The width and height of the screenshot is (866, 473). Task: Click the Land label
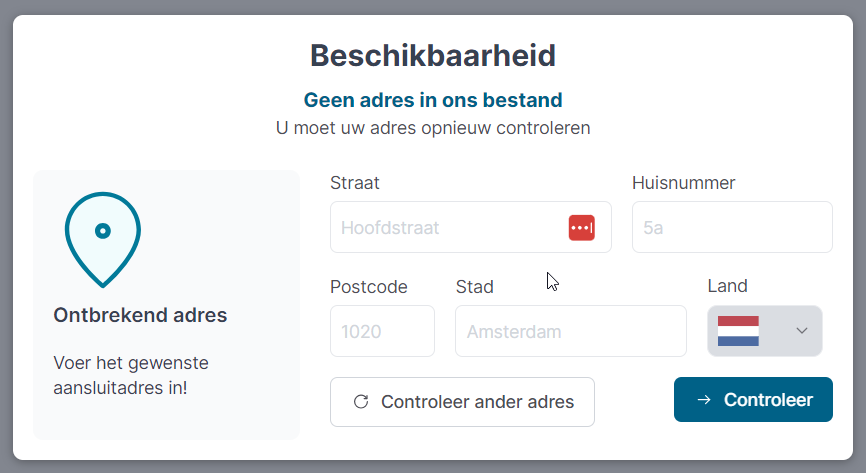click(x=727, y=286)
